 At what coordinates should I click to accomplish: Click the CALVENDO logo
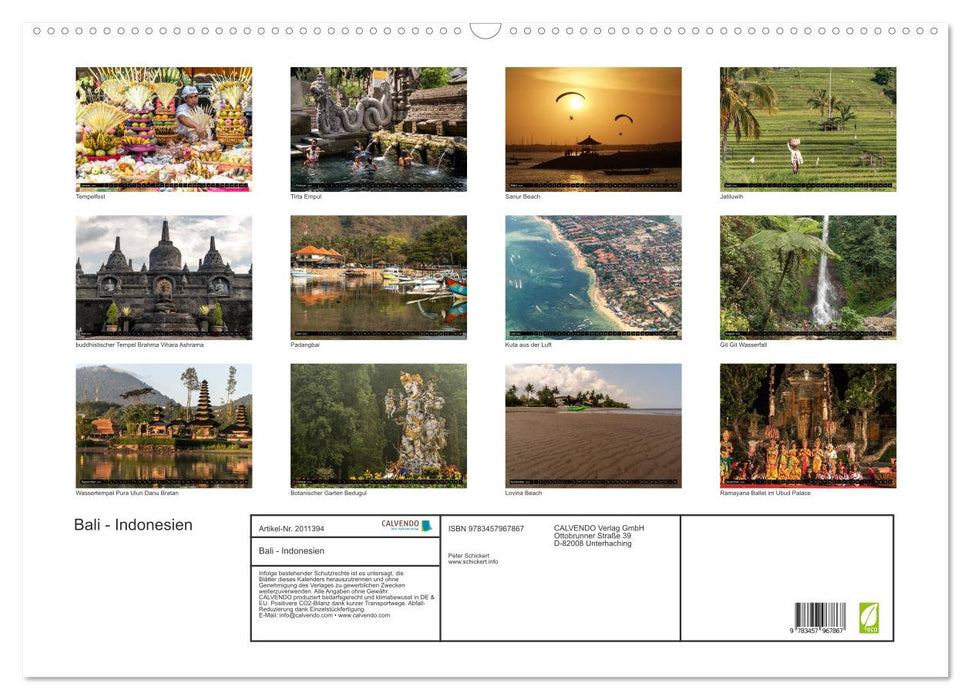(399, 524)
